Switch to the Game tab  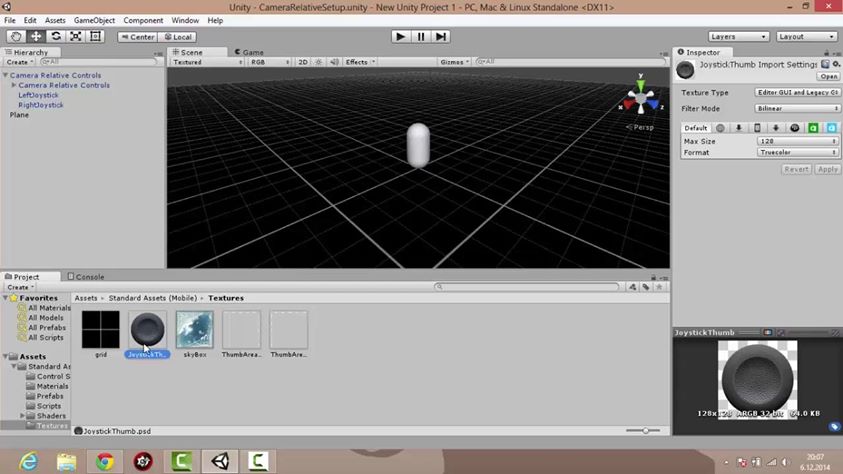249,52
